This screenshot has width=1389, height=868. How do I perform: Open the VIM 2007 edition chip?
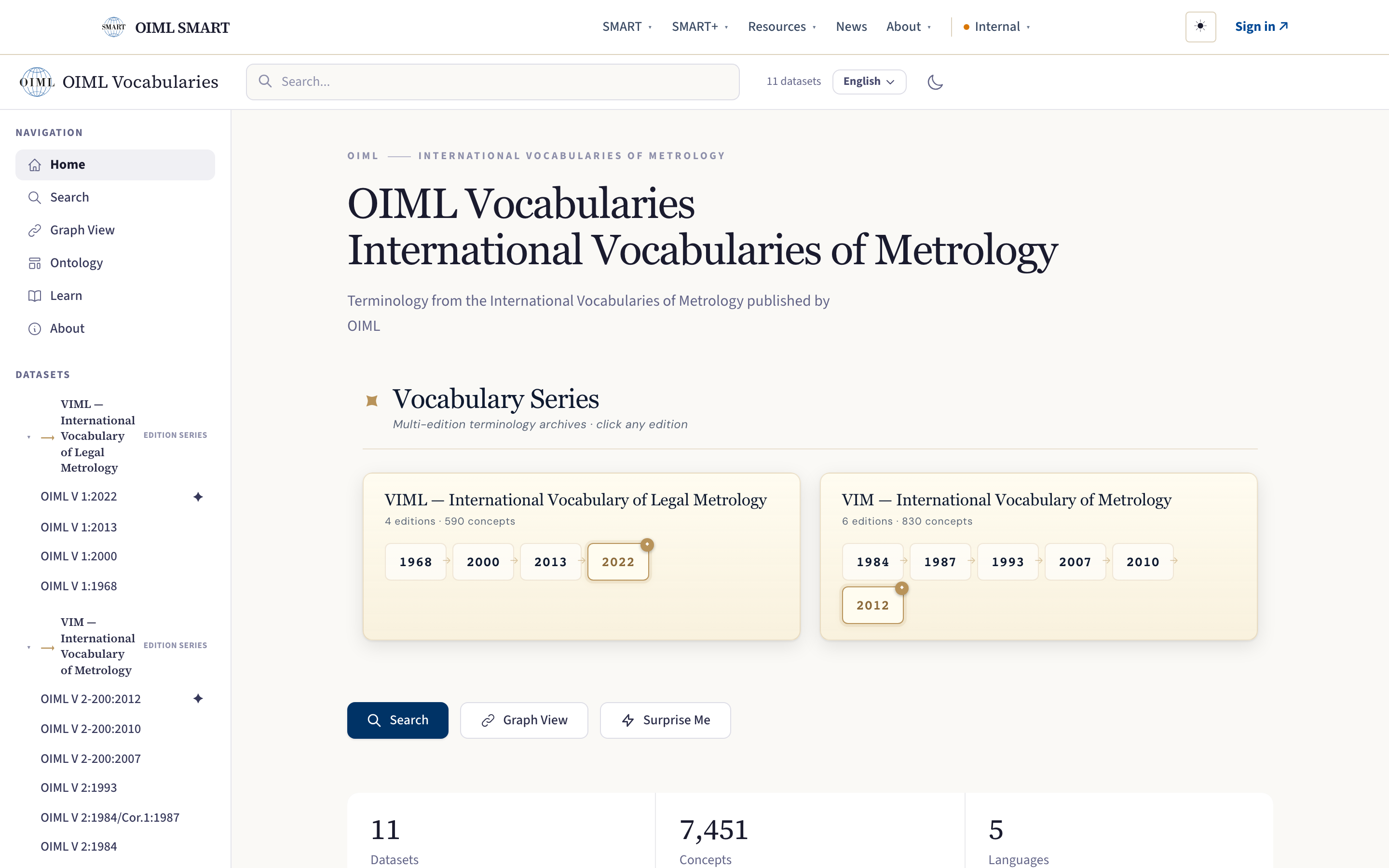pos(1075,562)
